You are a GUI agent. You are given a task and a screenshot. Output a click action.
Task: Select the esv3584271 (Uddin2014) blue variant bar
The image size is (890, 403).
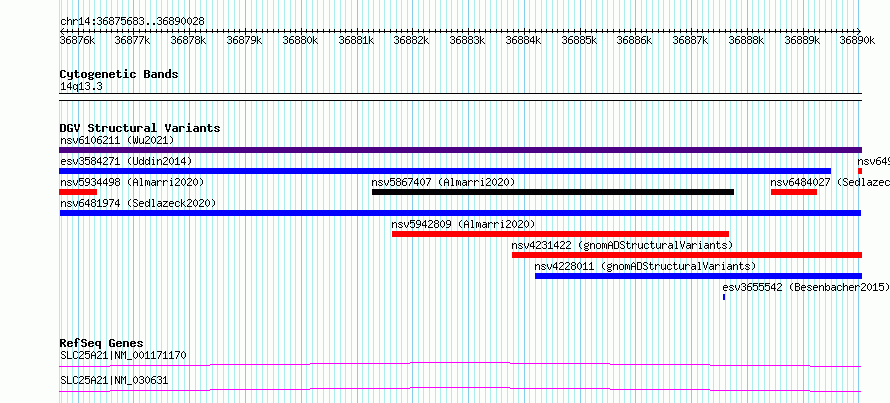(x=445, y=171)
